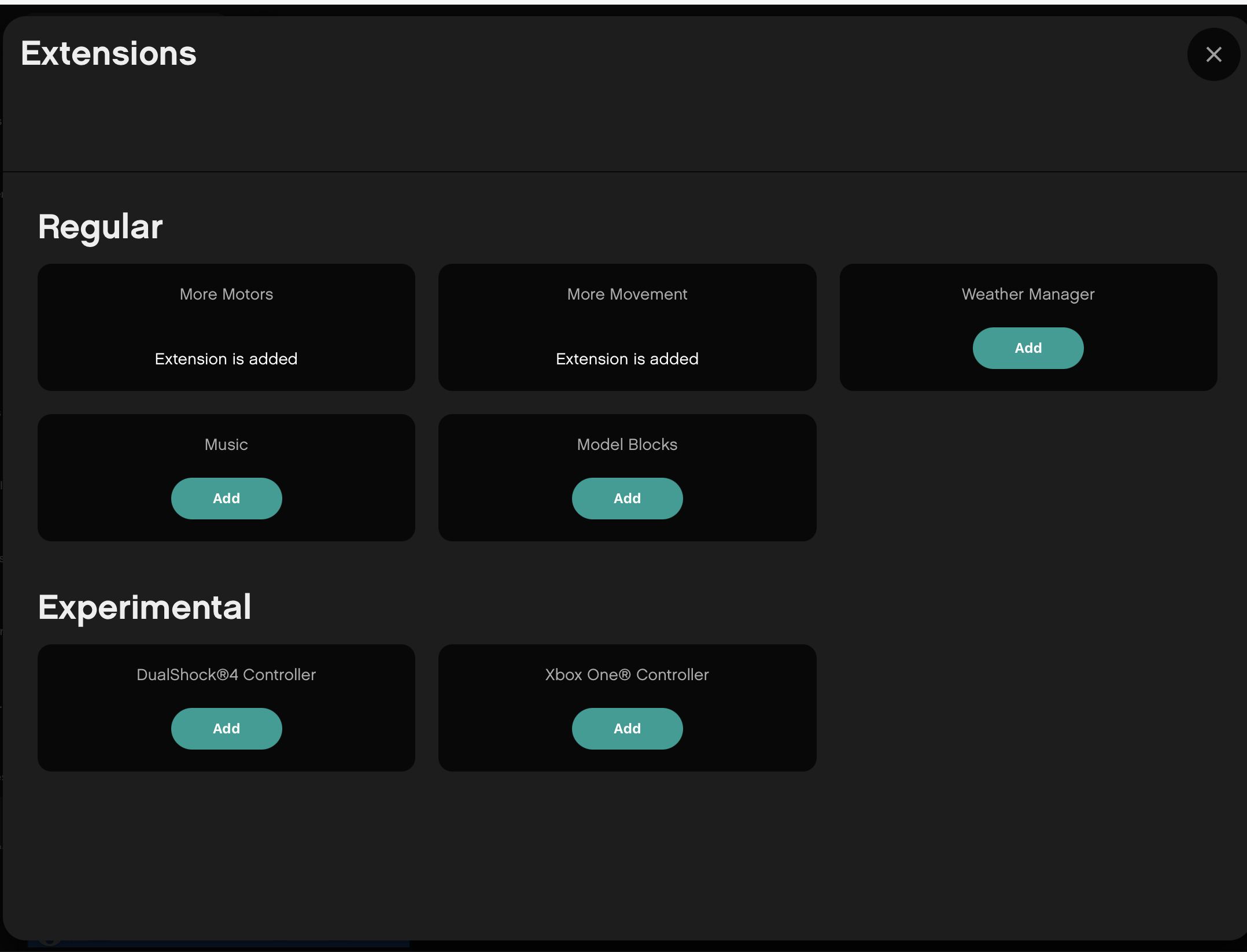1247x952 pixels.
Task: Click the More Motors card title
Action: pyautogui.click(x=226, y=294)
